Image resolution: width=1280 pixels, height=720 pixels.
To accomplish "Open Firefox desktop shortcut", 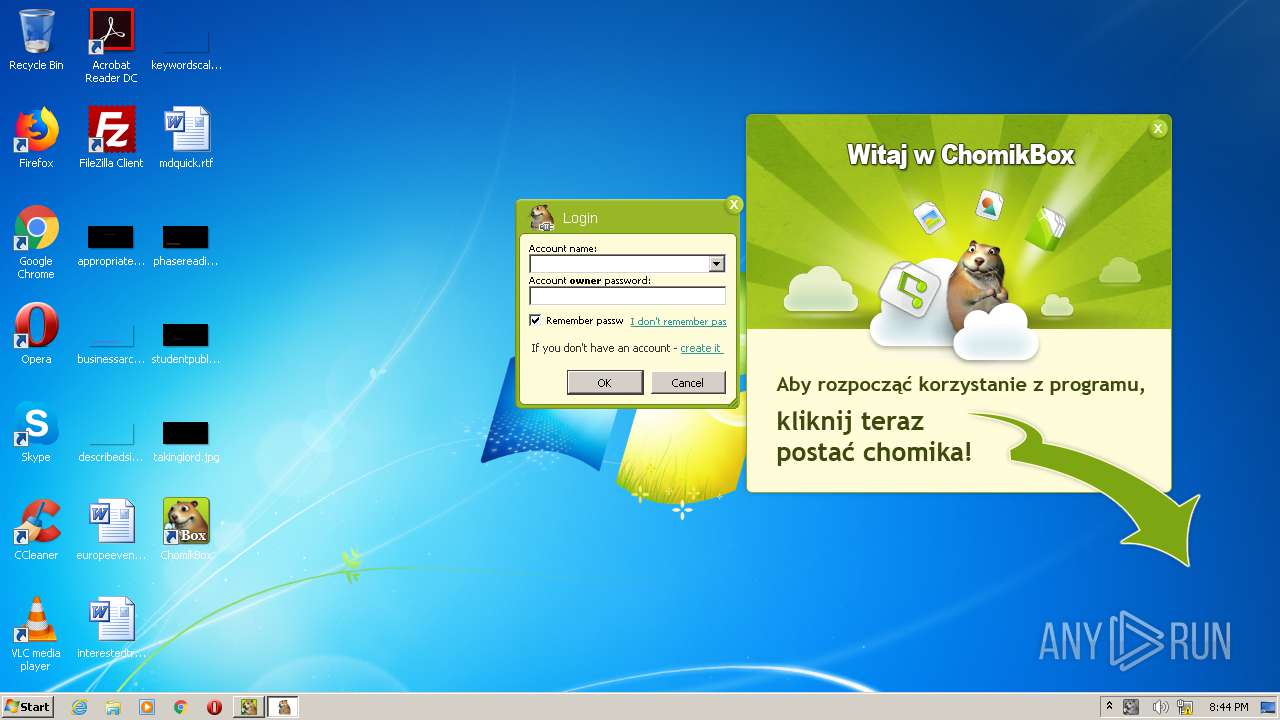I will click(x=36, y=138).
